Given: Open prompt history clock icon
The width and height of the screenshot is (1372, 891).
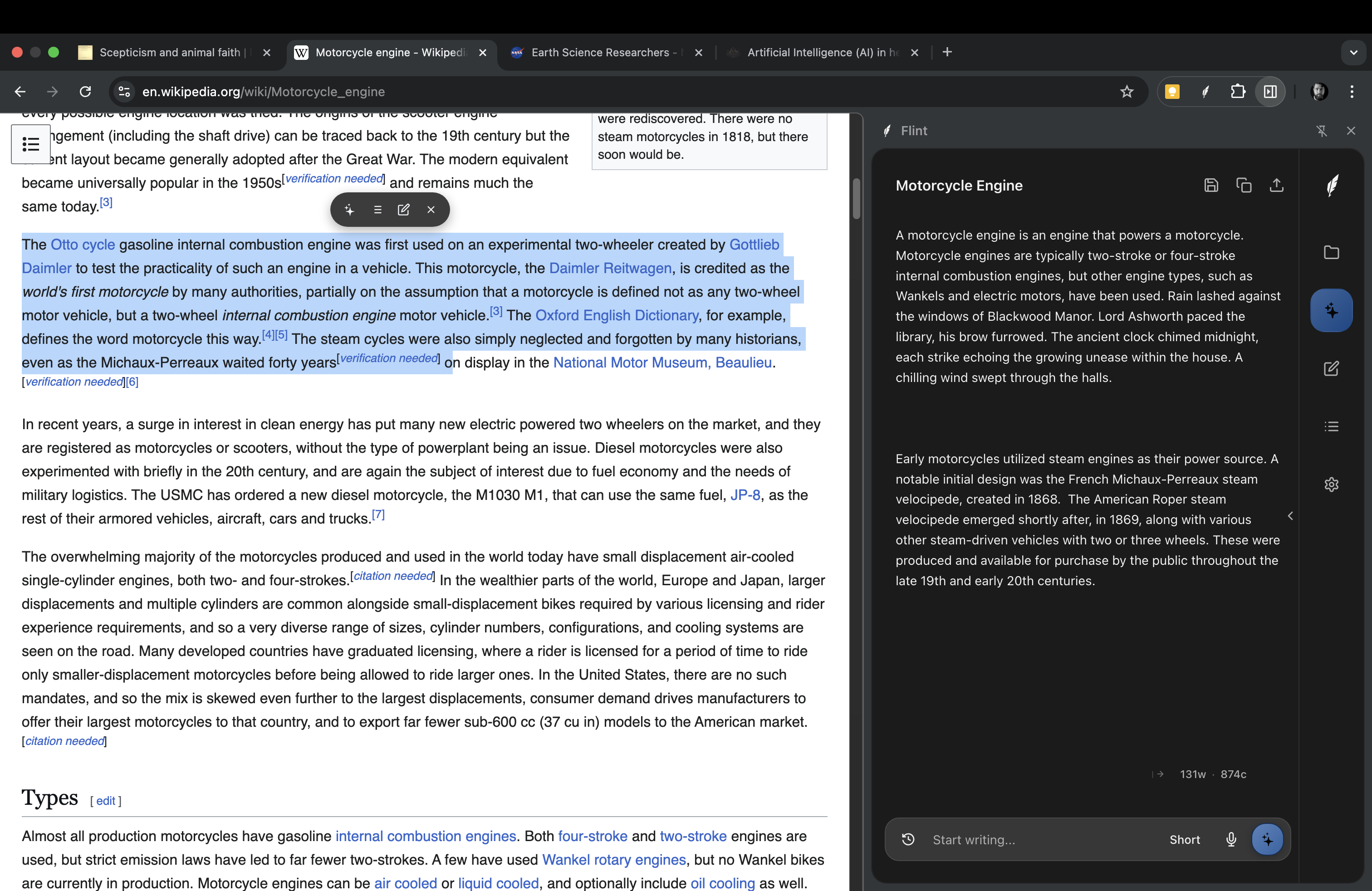Looking at the screenshot, I should tap(908, 839).
